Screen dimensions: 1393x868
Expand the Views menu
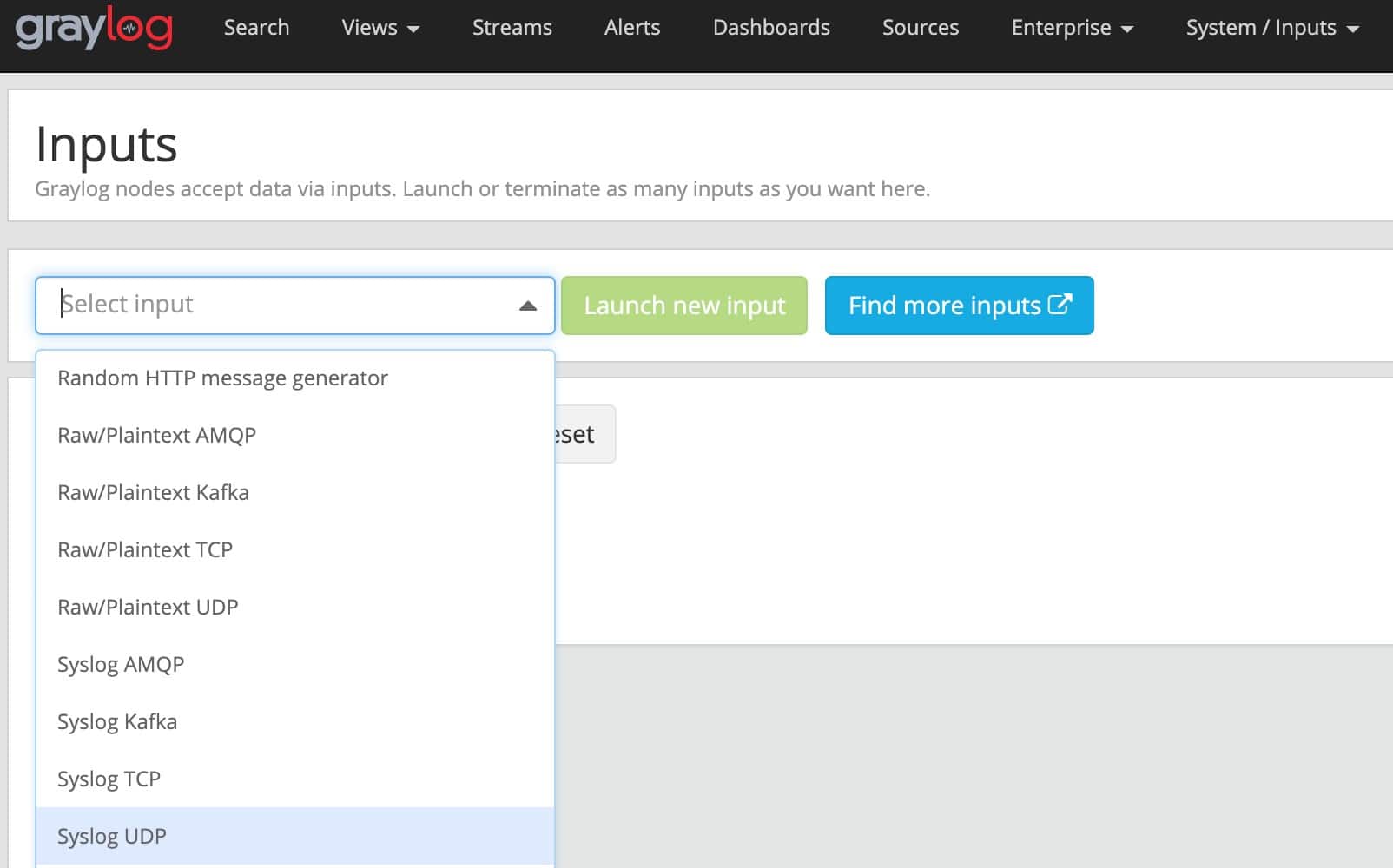(x=380, y=28)
